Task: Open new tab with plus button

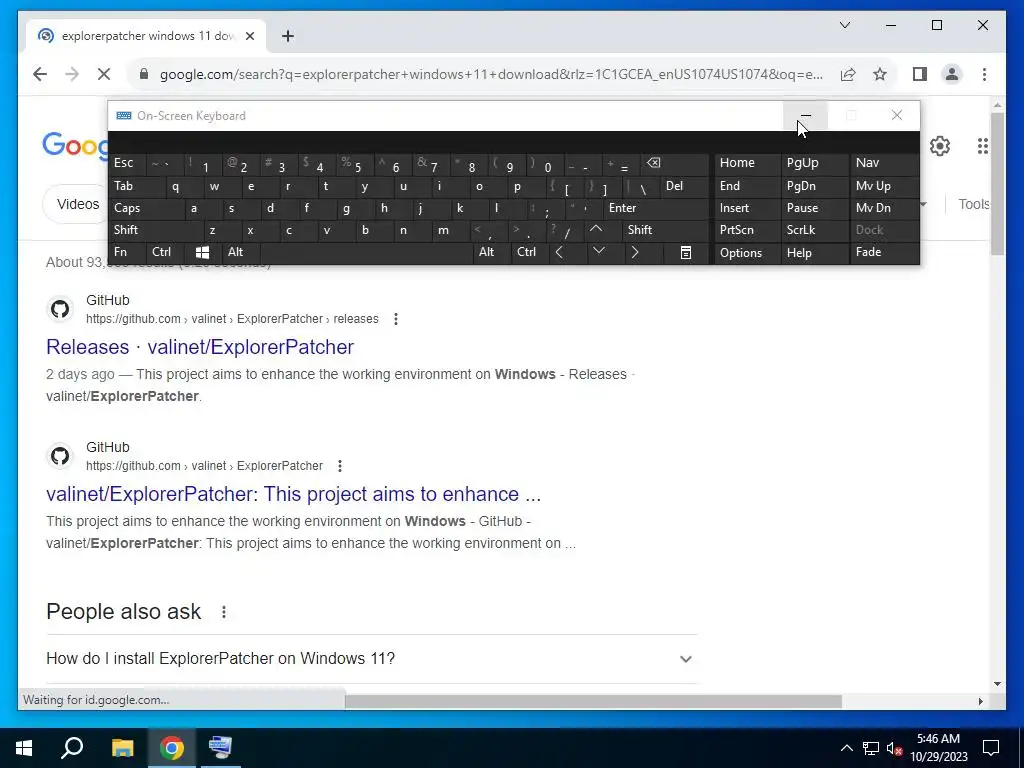Action: click(x=287, y=37)
